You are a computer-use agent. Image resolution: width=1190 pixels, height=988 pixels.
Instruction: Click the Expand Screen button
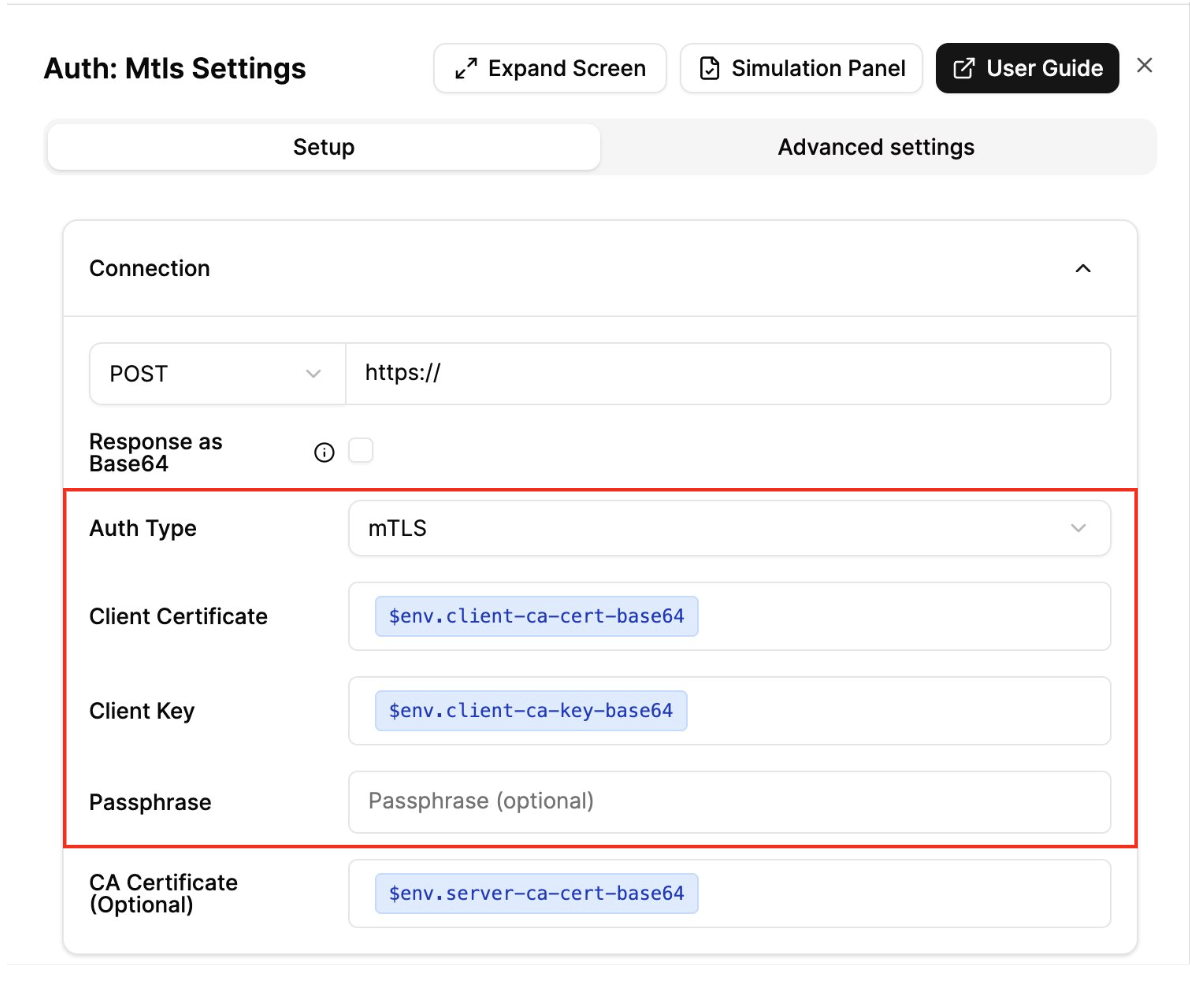[x=550, y=68]
